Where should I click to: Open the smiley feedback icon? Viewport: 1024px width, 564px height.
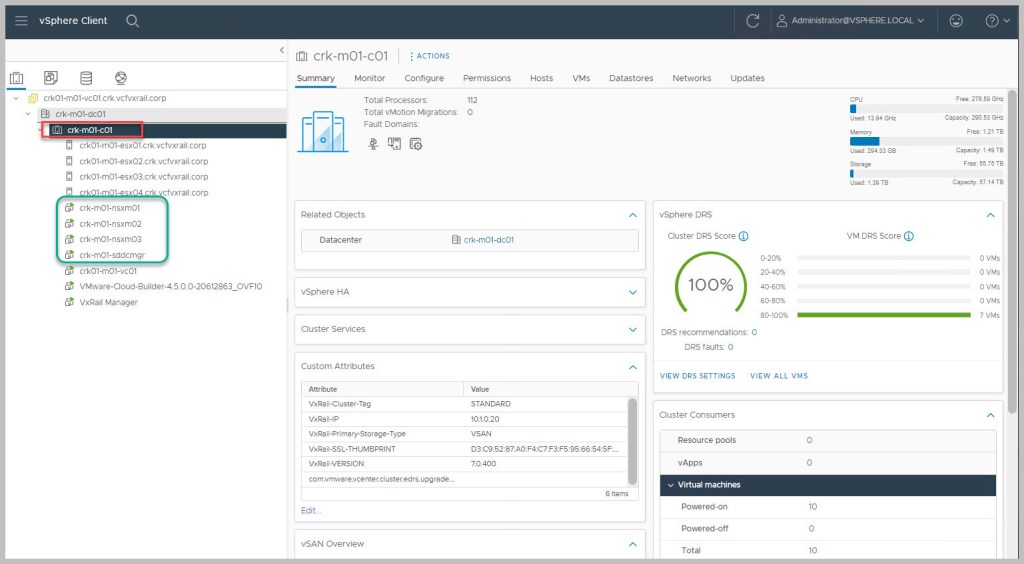(956, 21)
